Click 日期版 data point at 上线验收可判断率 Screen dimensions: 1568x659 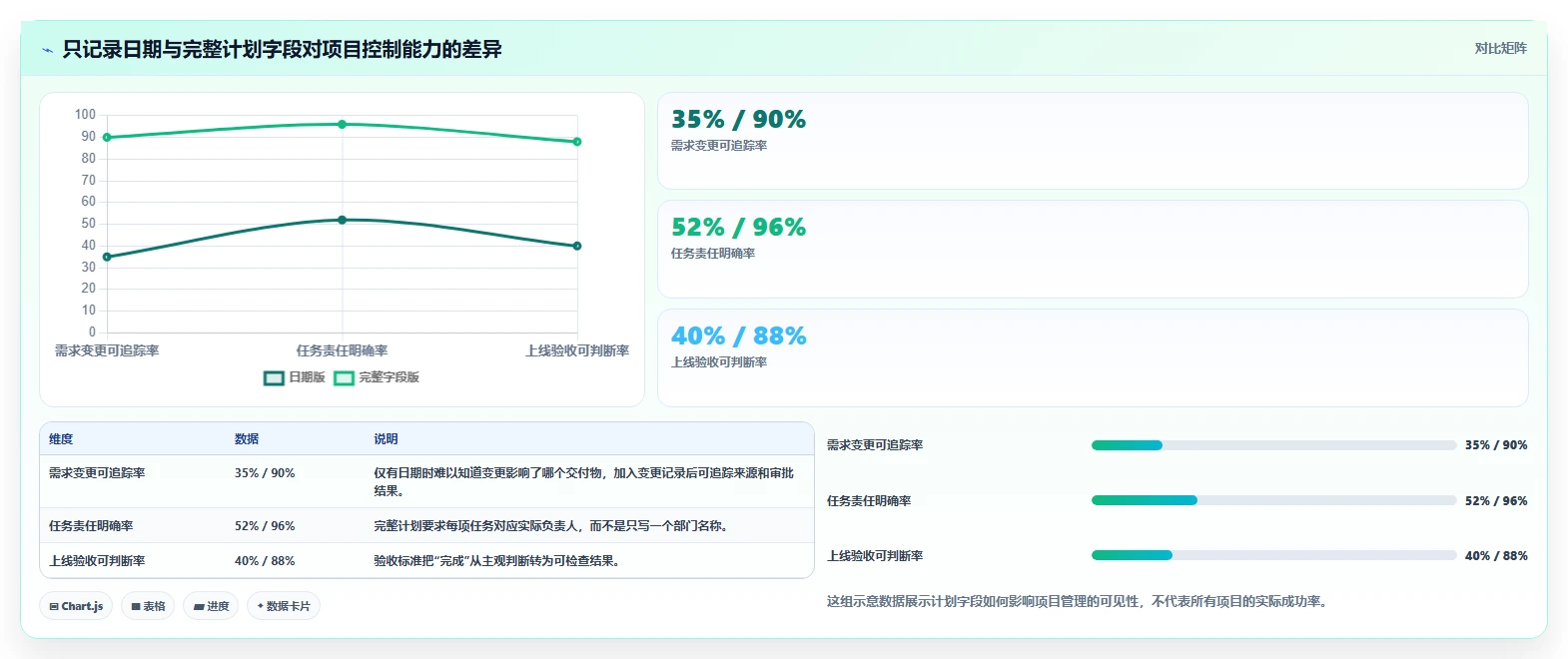577,246
